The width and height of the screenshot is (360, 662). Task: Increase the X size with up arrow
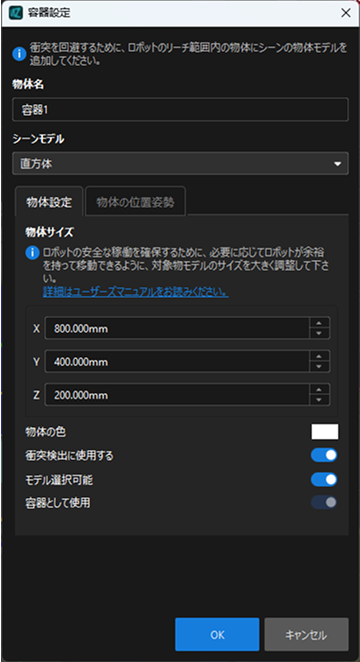(x=319, y=323)
